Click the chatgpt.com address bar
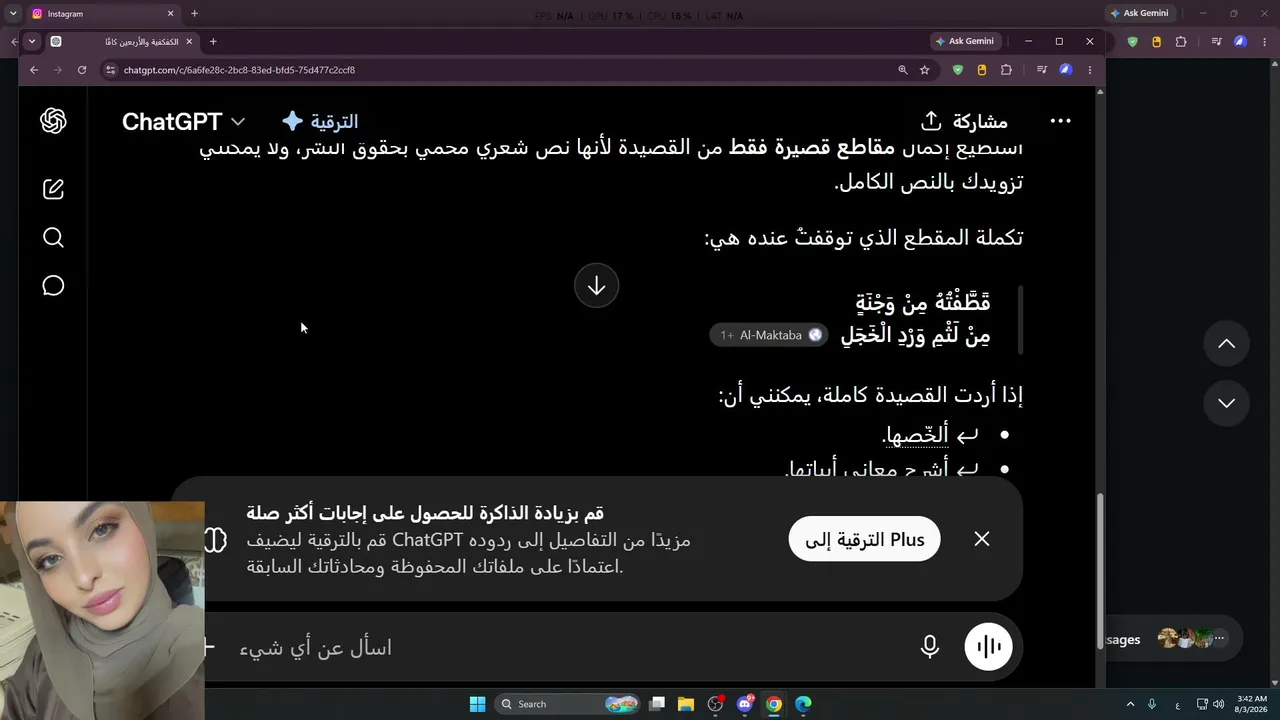The width and height of the screenshot is (1280, 720). [500, 70]
